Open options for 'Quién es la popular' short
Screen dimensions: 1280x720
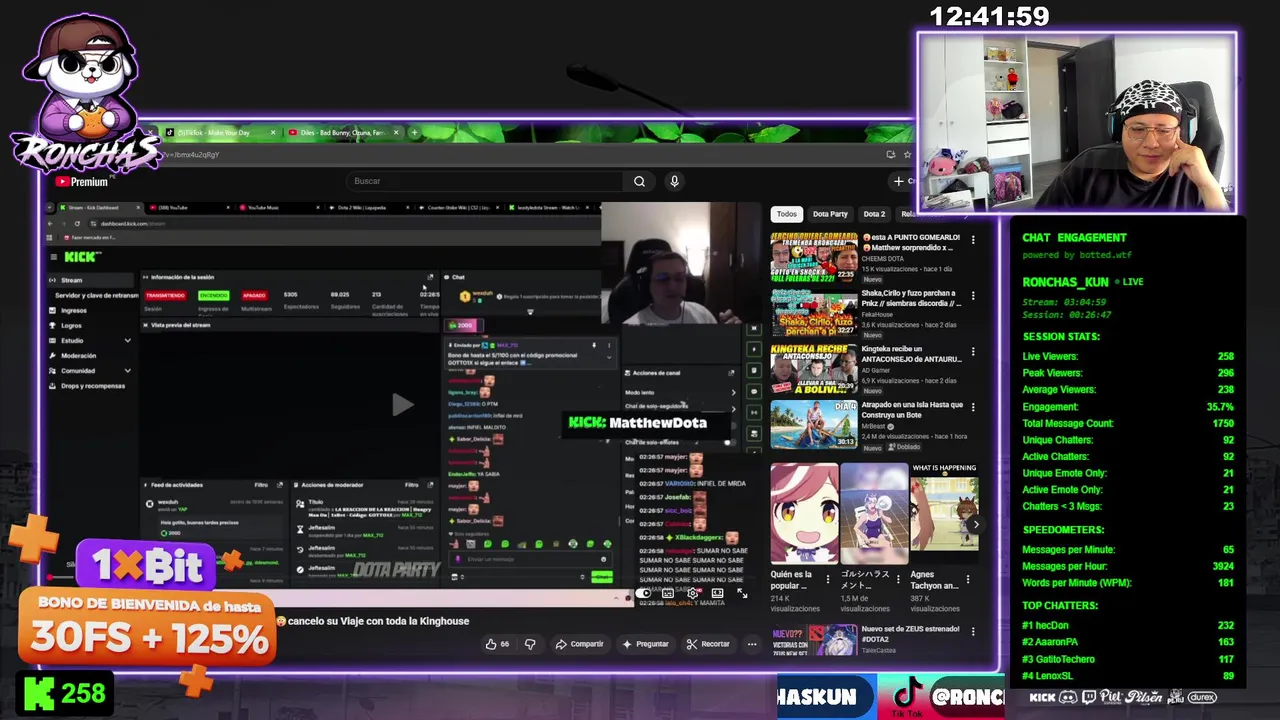(x=828, y=578)
